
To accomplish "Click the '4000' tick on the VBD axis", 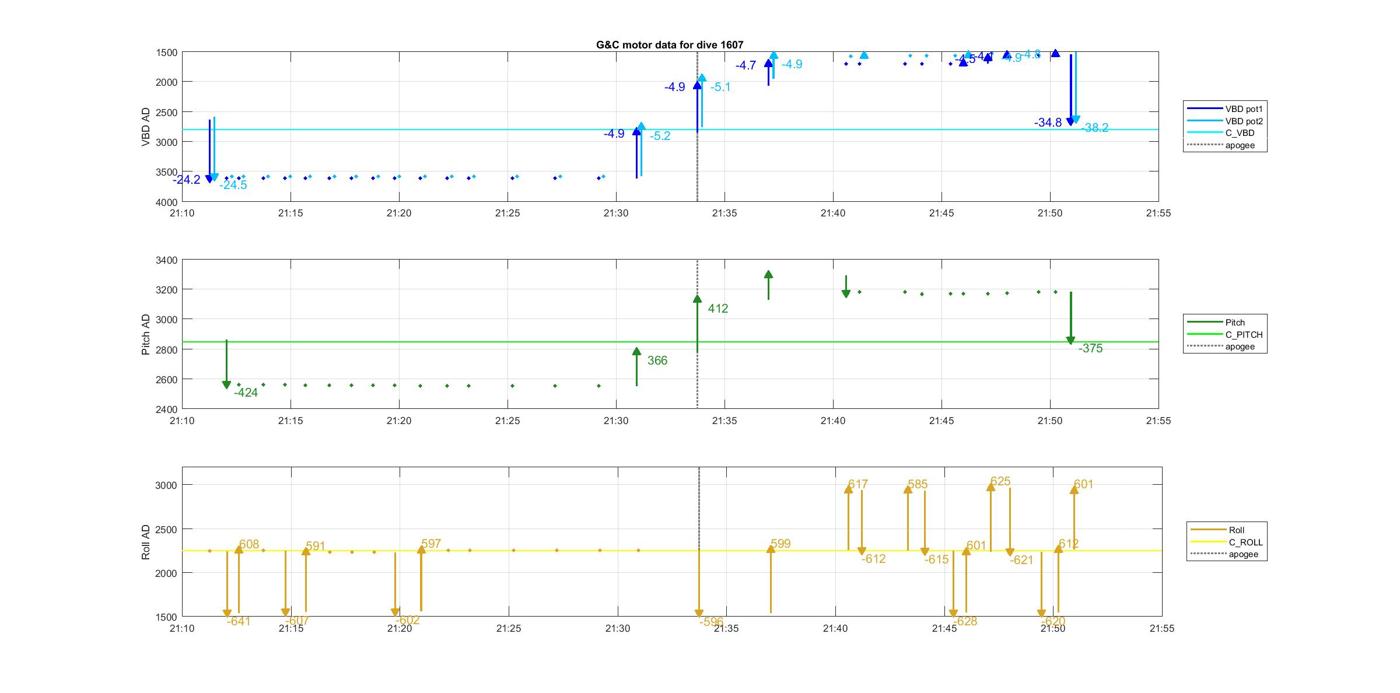I will pos(167,202).
